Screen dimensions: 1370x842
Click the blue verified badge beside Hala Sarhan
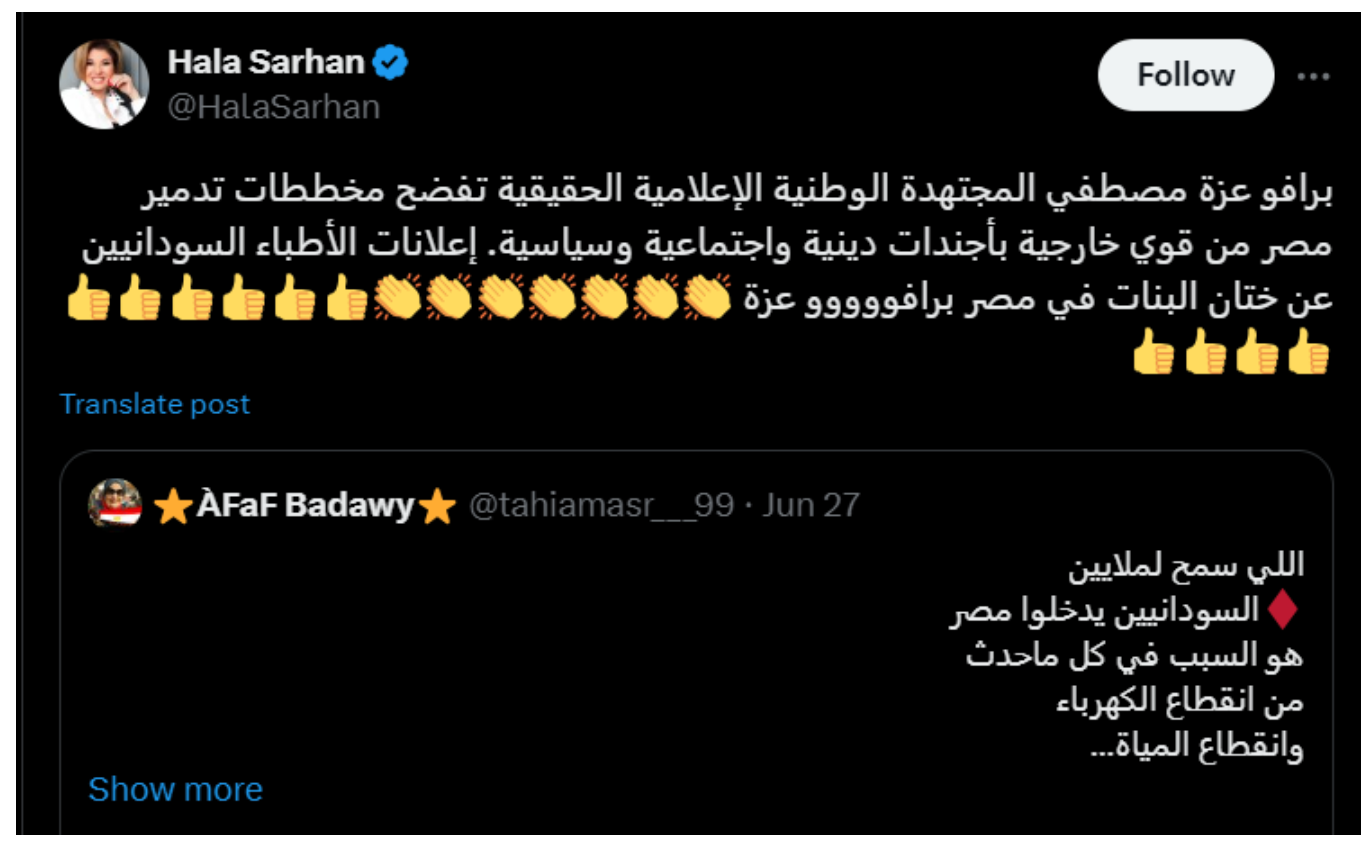pos(390,63)
